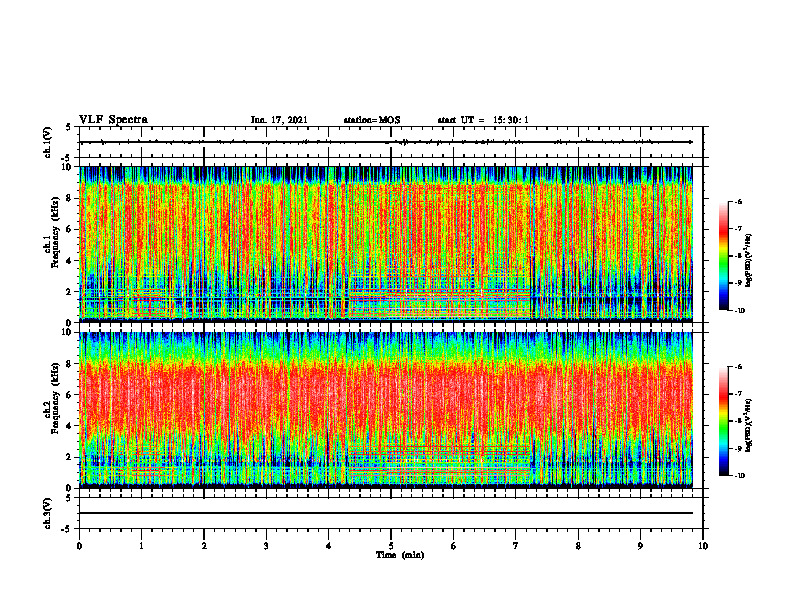Click the "-8" label on ch.1 colorbar

click(739, 256)
